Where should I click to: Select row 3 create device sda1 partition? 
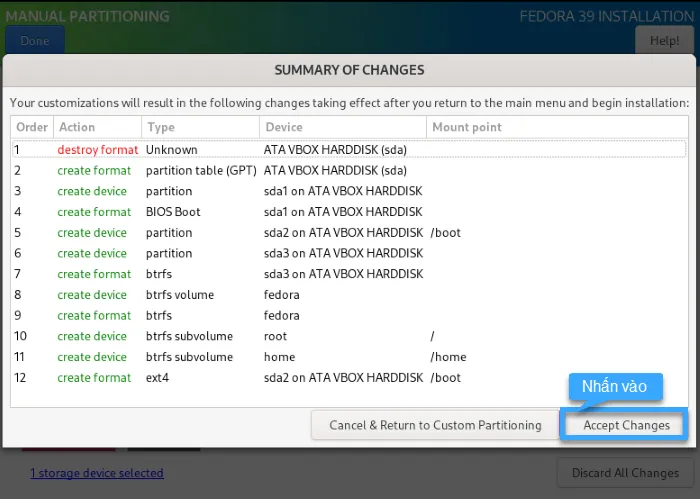349,191
